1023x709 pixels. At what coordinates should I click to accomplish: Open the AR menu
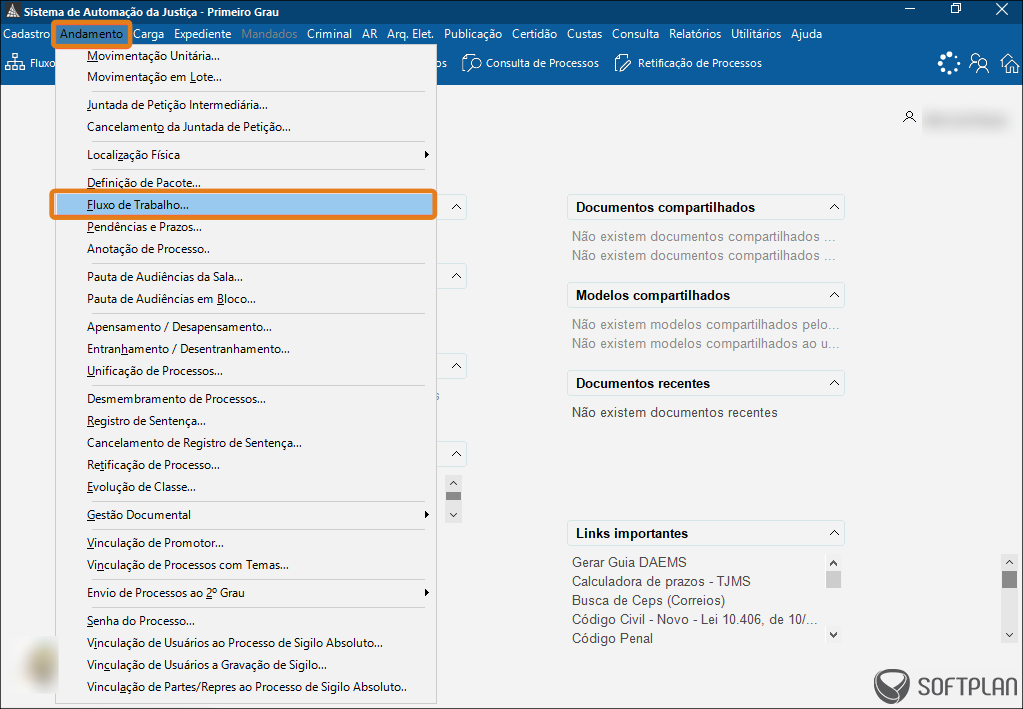pos(369,34)
